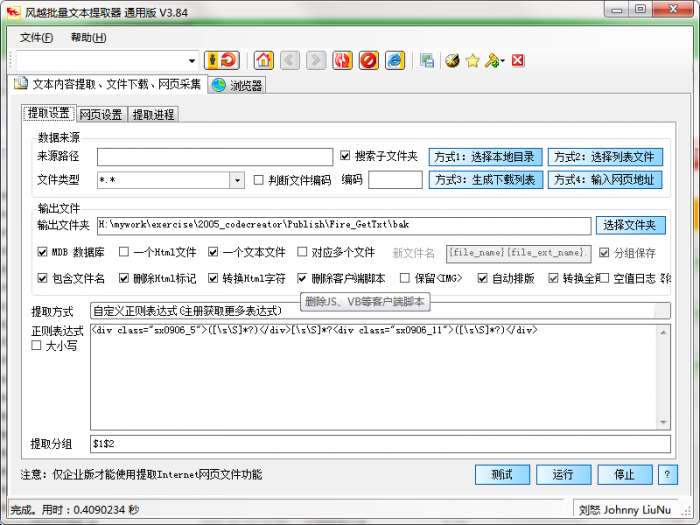This screenshot has width=700, height=525.
Task: Click the 来源路径 input field
Action: click(215, 157)
